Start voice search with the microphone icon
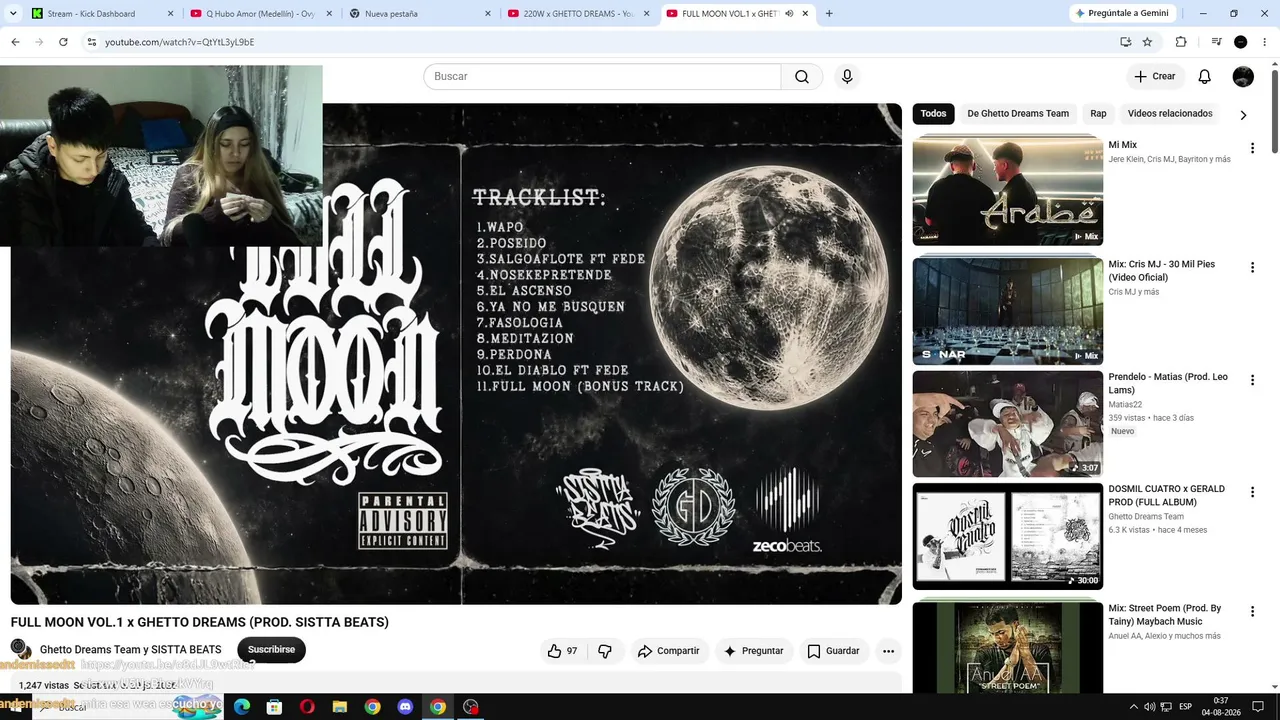 tap(847, 77)
